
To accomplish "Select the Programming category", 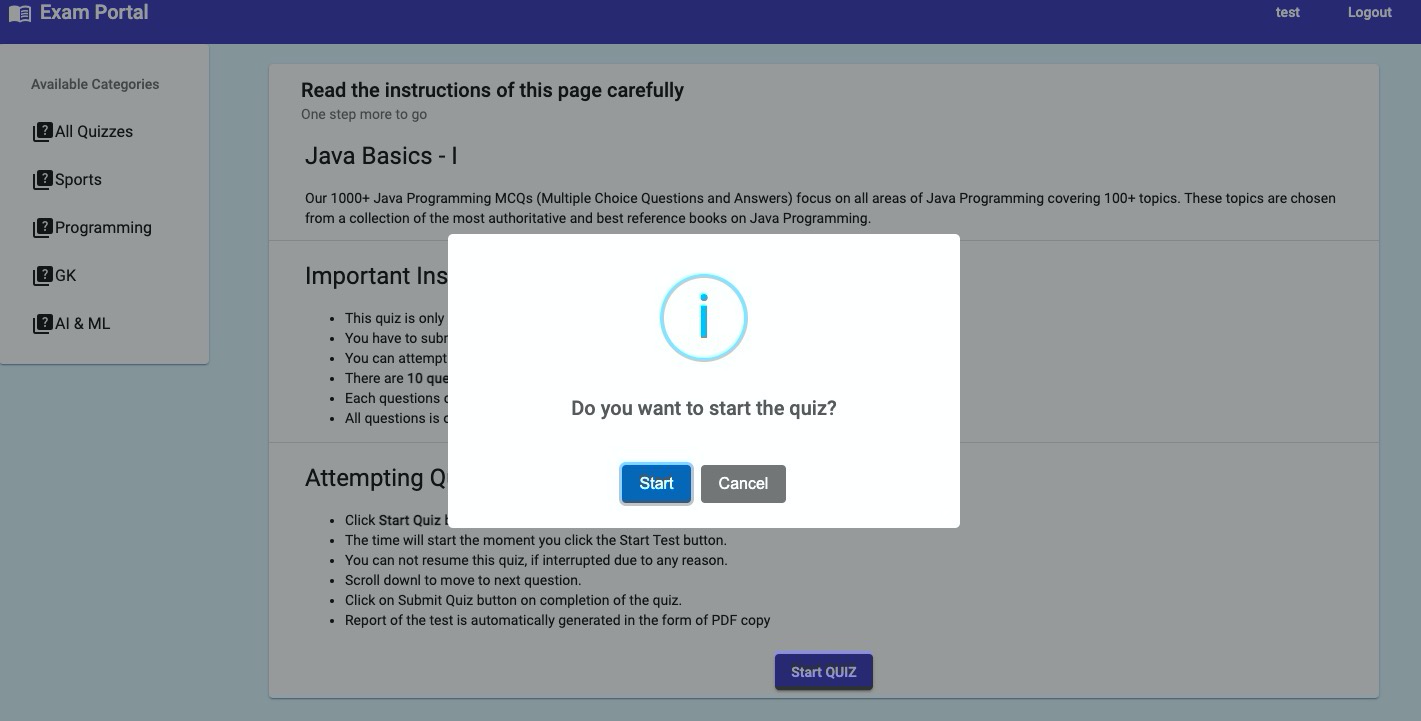I will (x=103, y=227).
